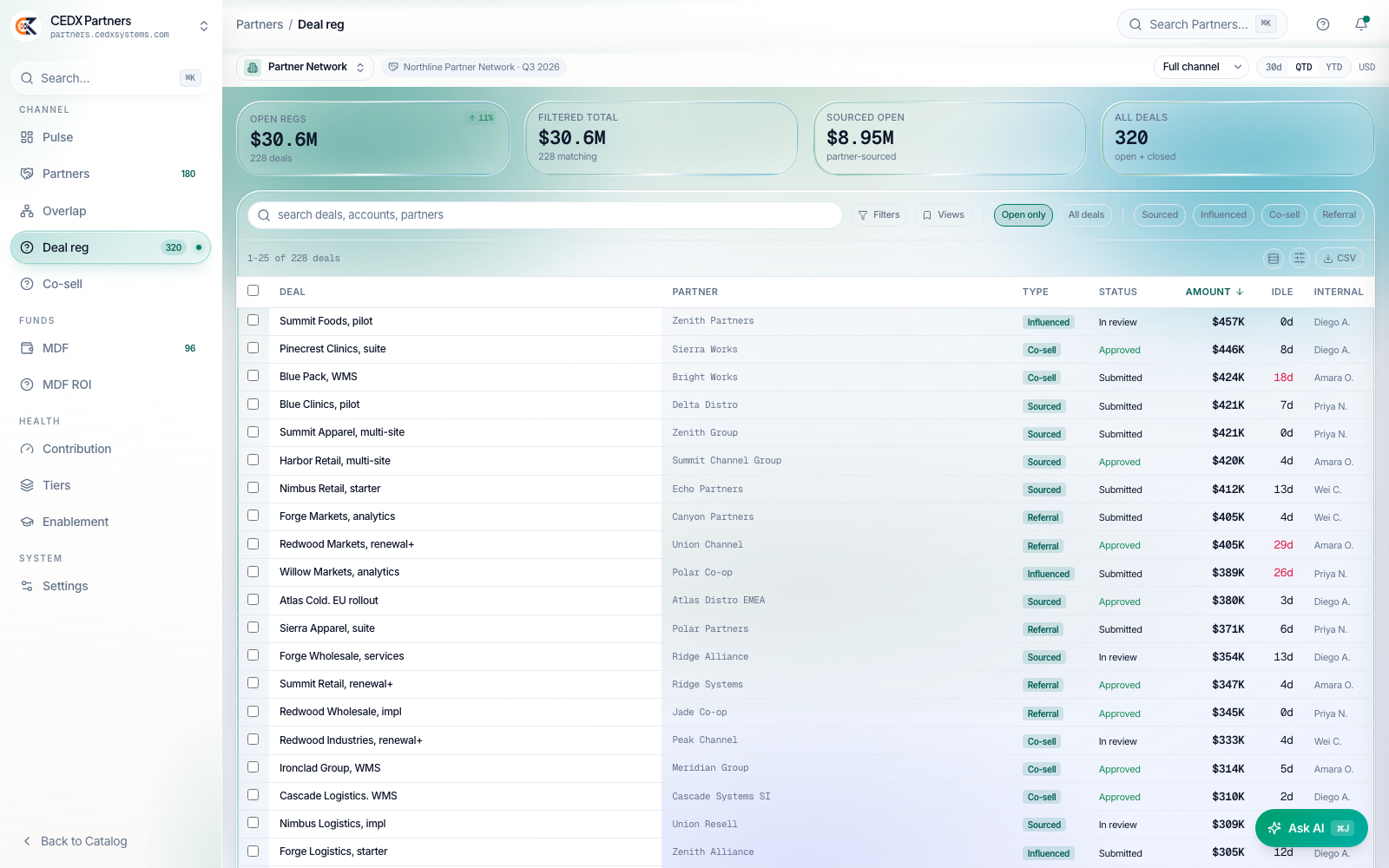This screenshot has height=868, width=1389.
Task: Open MDF ROI in the sidebar
Action: pos(110,385)
